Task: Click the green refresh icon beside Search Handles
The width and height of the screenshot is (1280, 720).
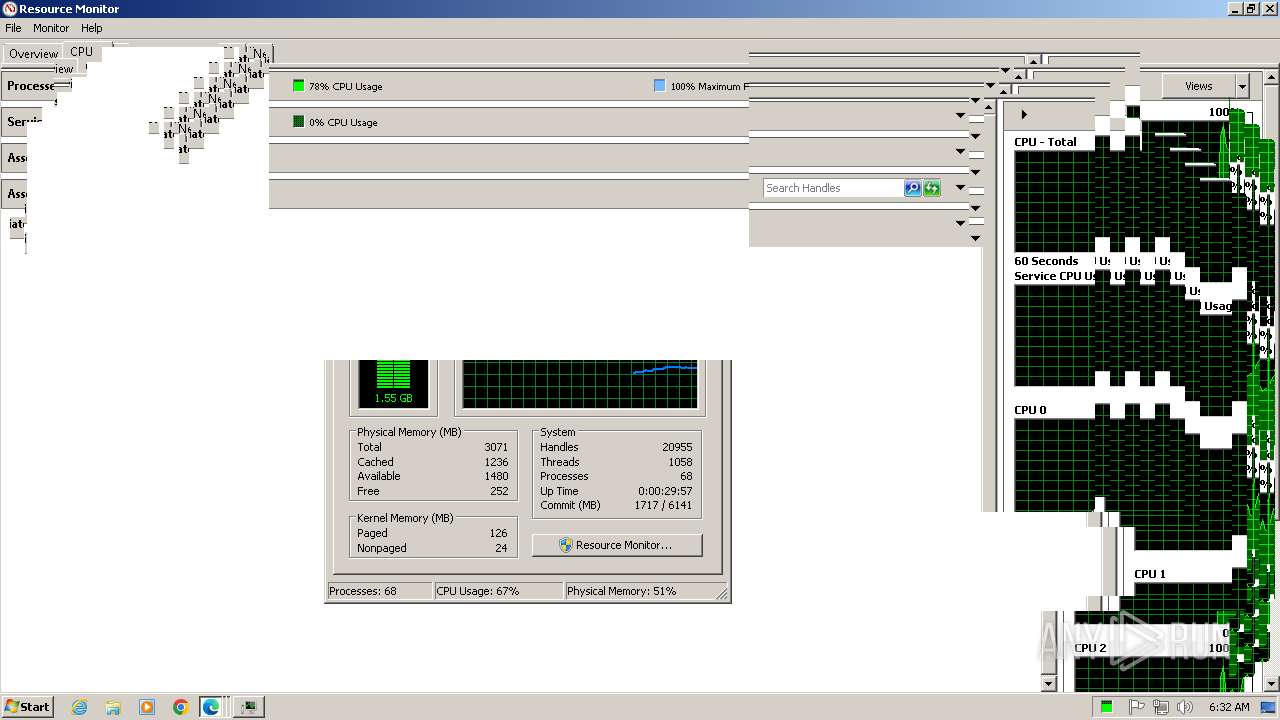Action: click(932, 188)
